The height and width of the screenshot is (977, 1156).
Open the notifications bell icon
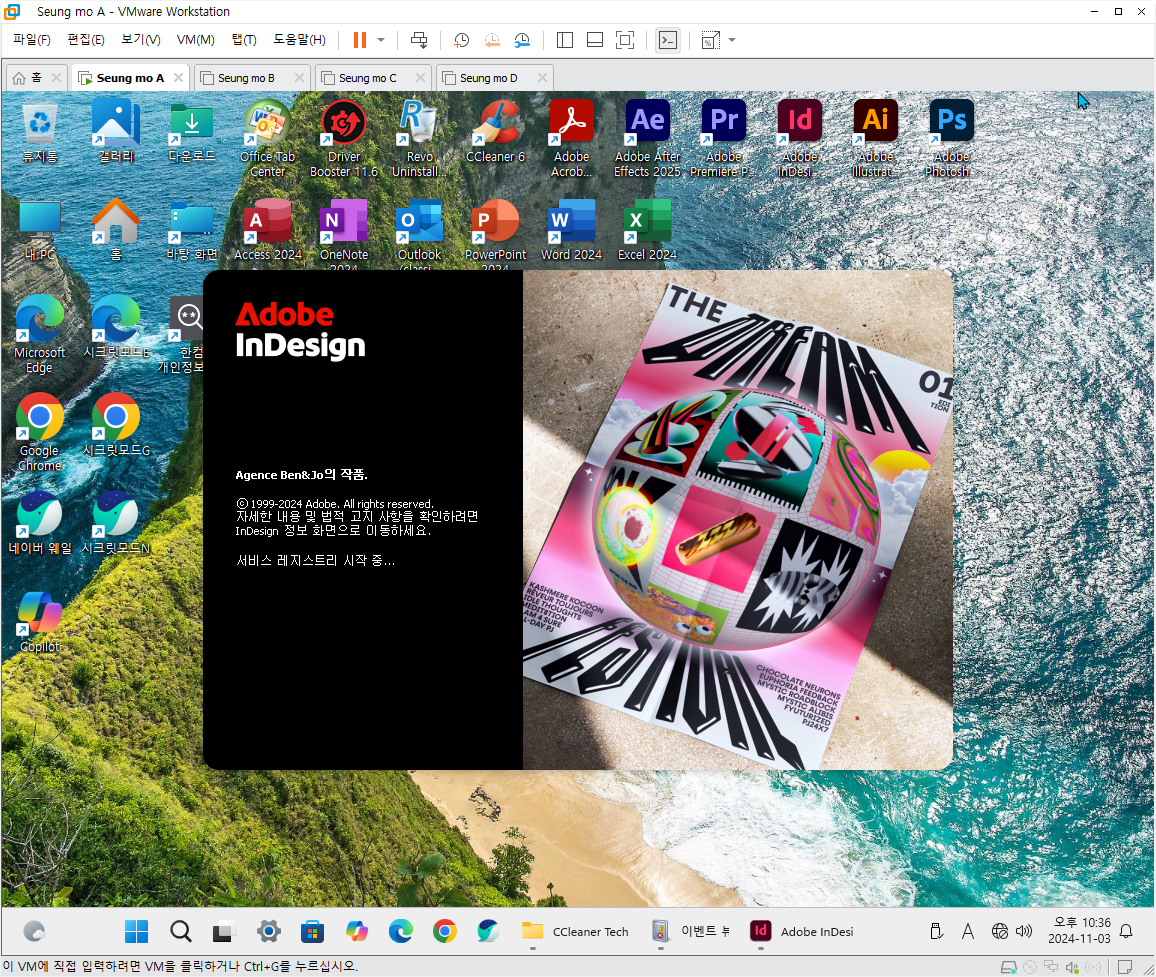pyautogui.click(x=1126, y=931)
